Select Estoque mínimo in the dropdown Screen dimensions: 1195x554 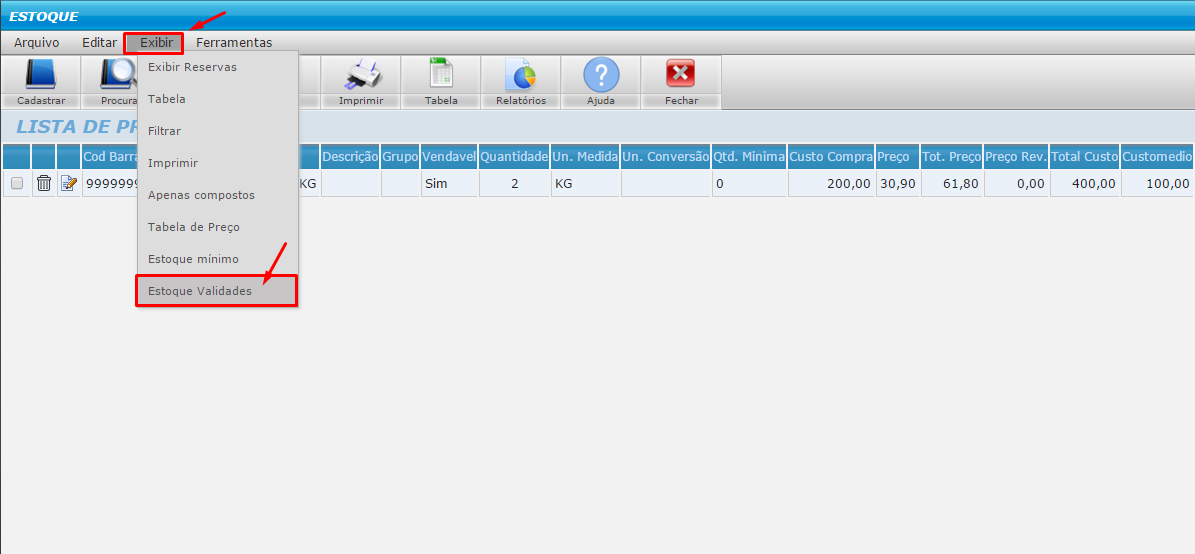click(193, 259)
